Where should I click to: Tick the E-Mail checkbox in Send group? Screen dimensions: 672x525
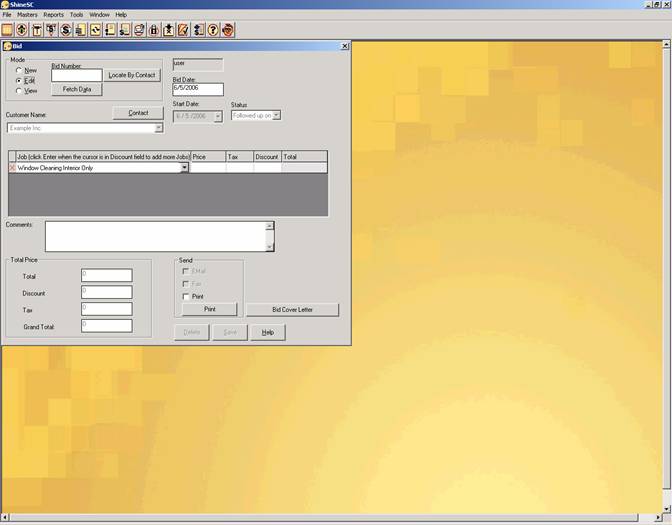click(186, 271)
